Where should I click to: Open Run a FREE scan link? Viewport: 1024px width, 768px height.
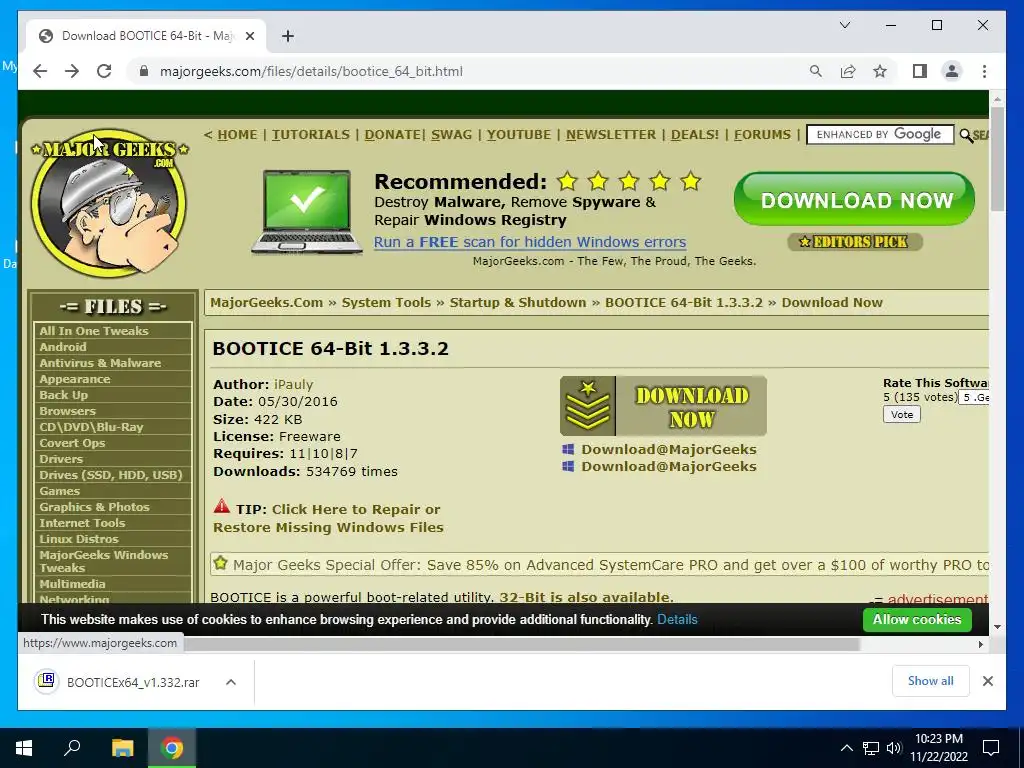[x=530, y=242]
